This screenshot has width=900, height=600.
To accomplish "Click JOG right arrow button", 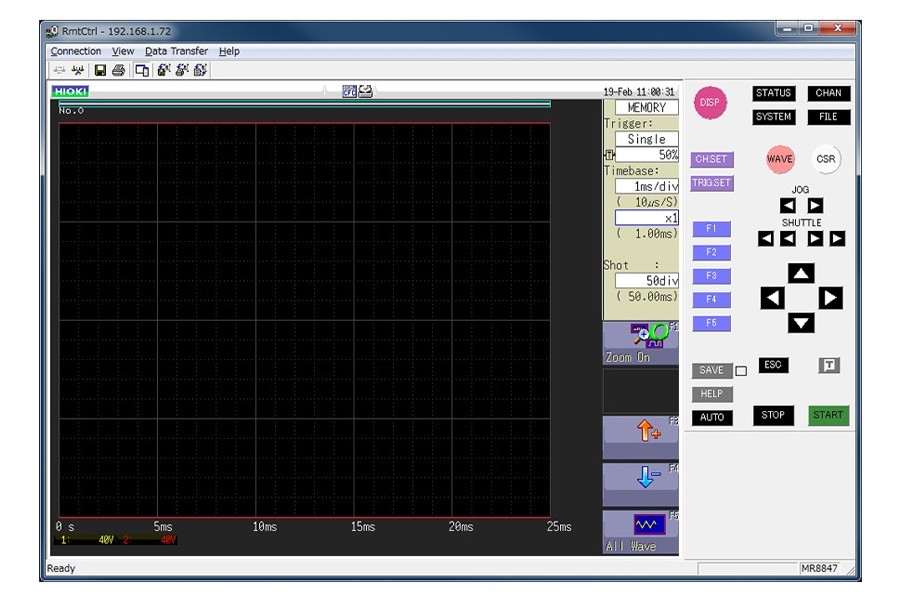I will [815, 205].
